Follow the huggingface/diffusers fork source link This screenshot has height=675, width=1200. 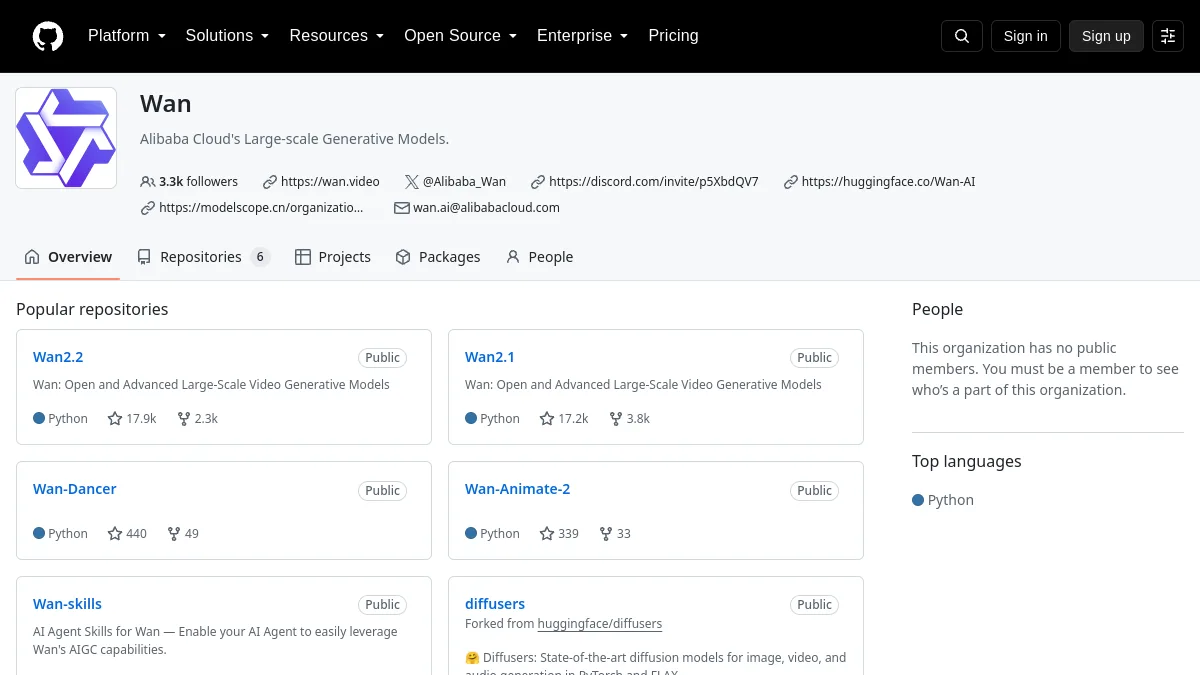pyautogui.click(x=600, y=624)
